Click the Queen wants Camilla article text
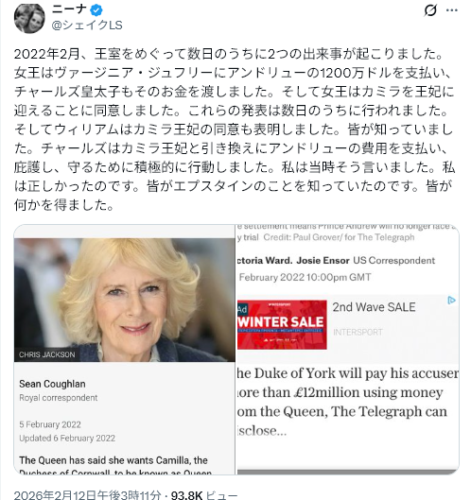 (x=115, y=465)
